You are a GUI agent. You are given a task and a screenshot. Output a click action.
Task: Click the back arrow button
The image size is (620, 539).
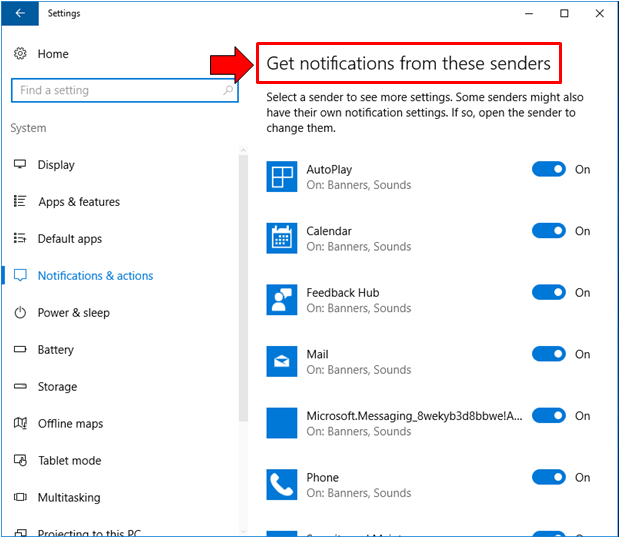click(x=21, y=14)
